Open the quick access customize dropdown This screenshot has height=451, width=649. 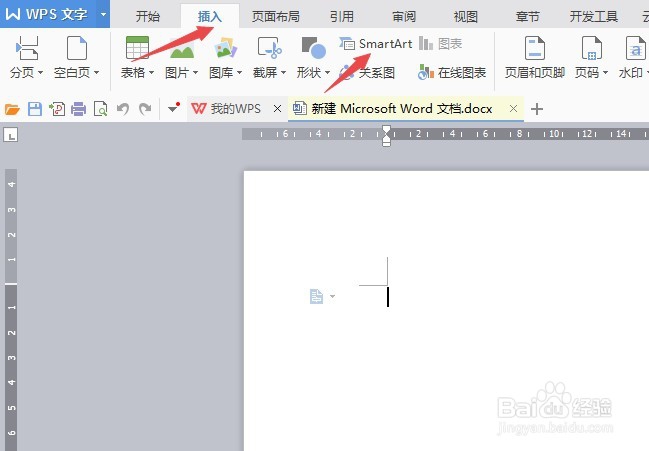point(174,108)
